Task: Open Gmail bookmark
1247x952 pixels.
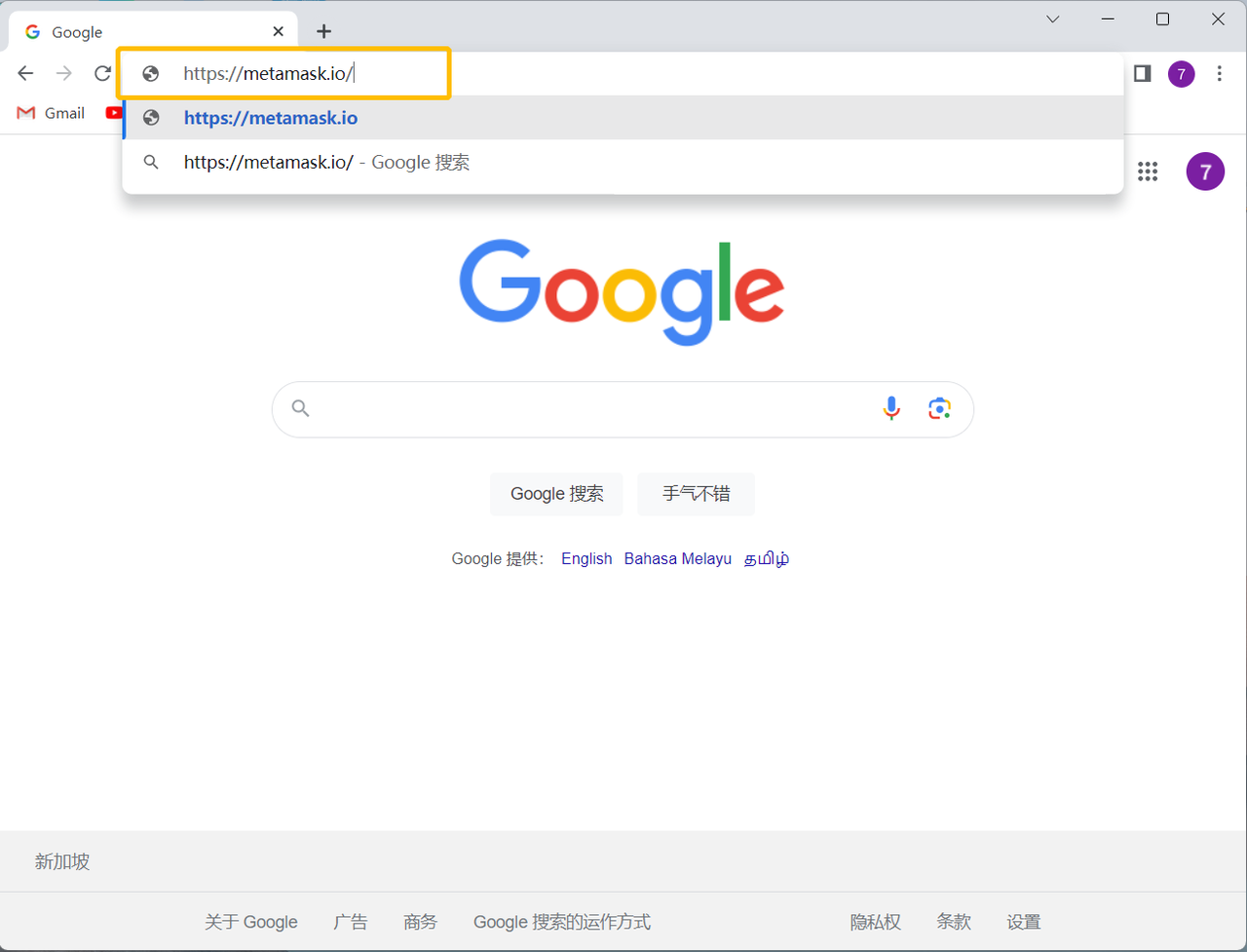Action: (x=52, y=113)
